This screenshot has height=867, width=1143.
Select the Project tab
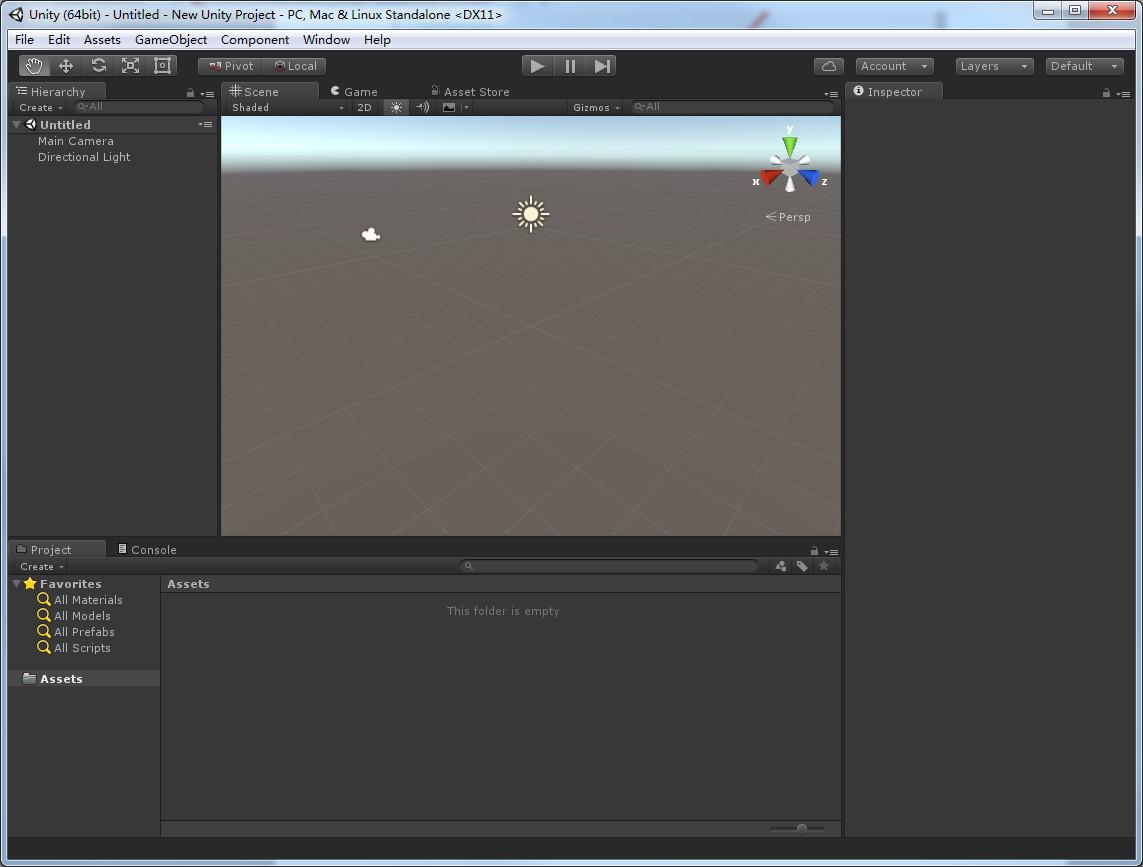point(57,549)
